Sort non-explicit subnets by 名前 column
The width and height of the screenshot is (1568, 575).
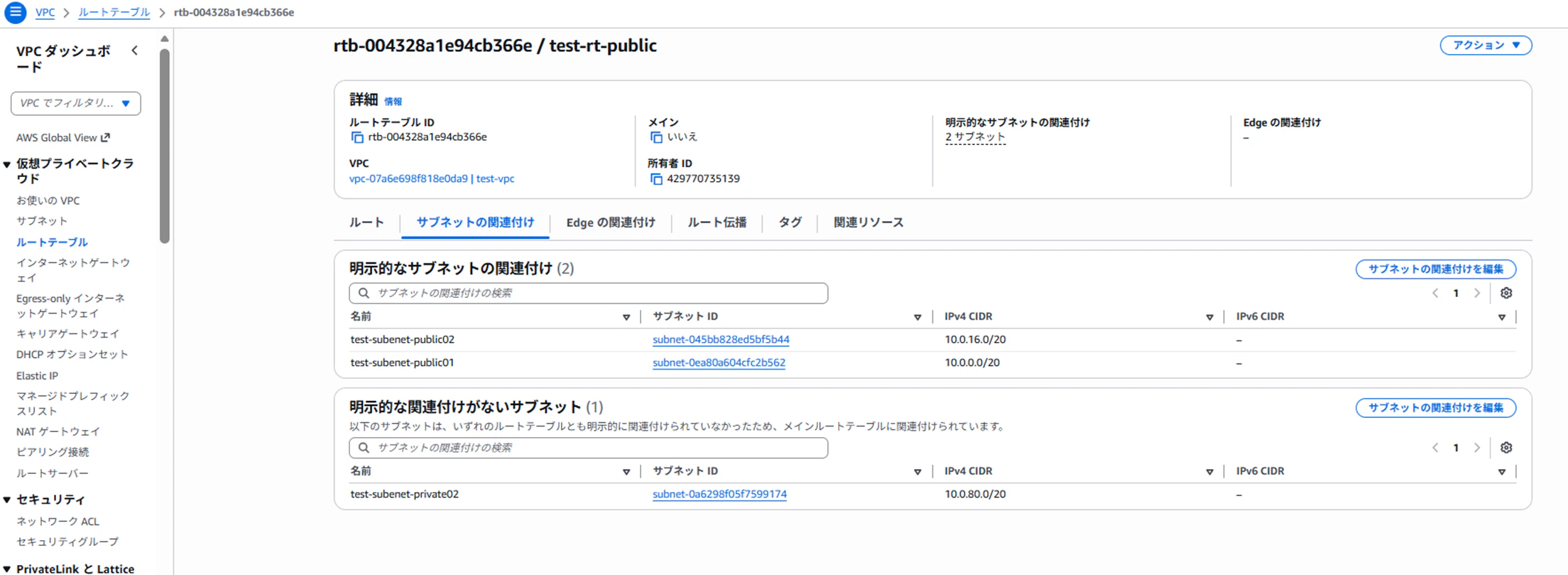[626, 472]
